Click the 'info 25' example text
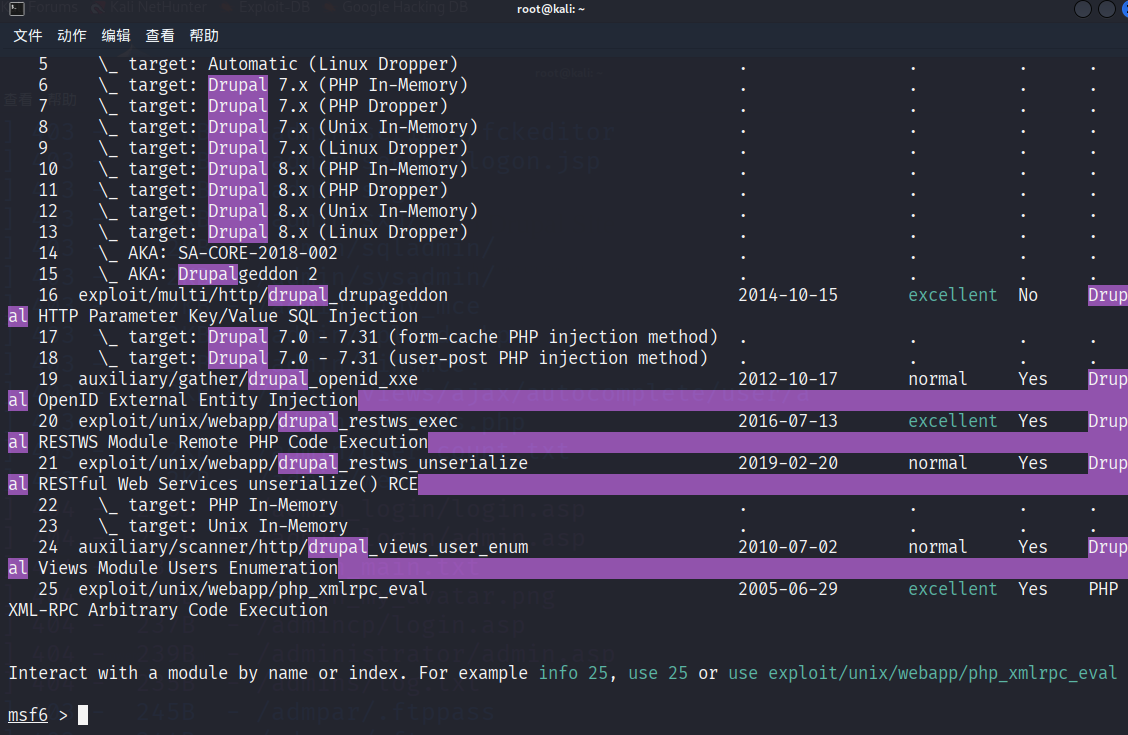1128x735 pixels. tap(573, 673)
